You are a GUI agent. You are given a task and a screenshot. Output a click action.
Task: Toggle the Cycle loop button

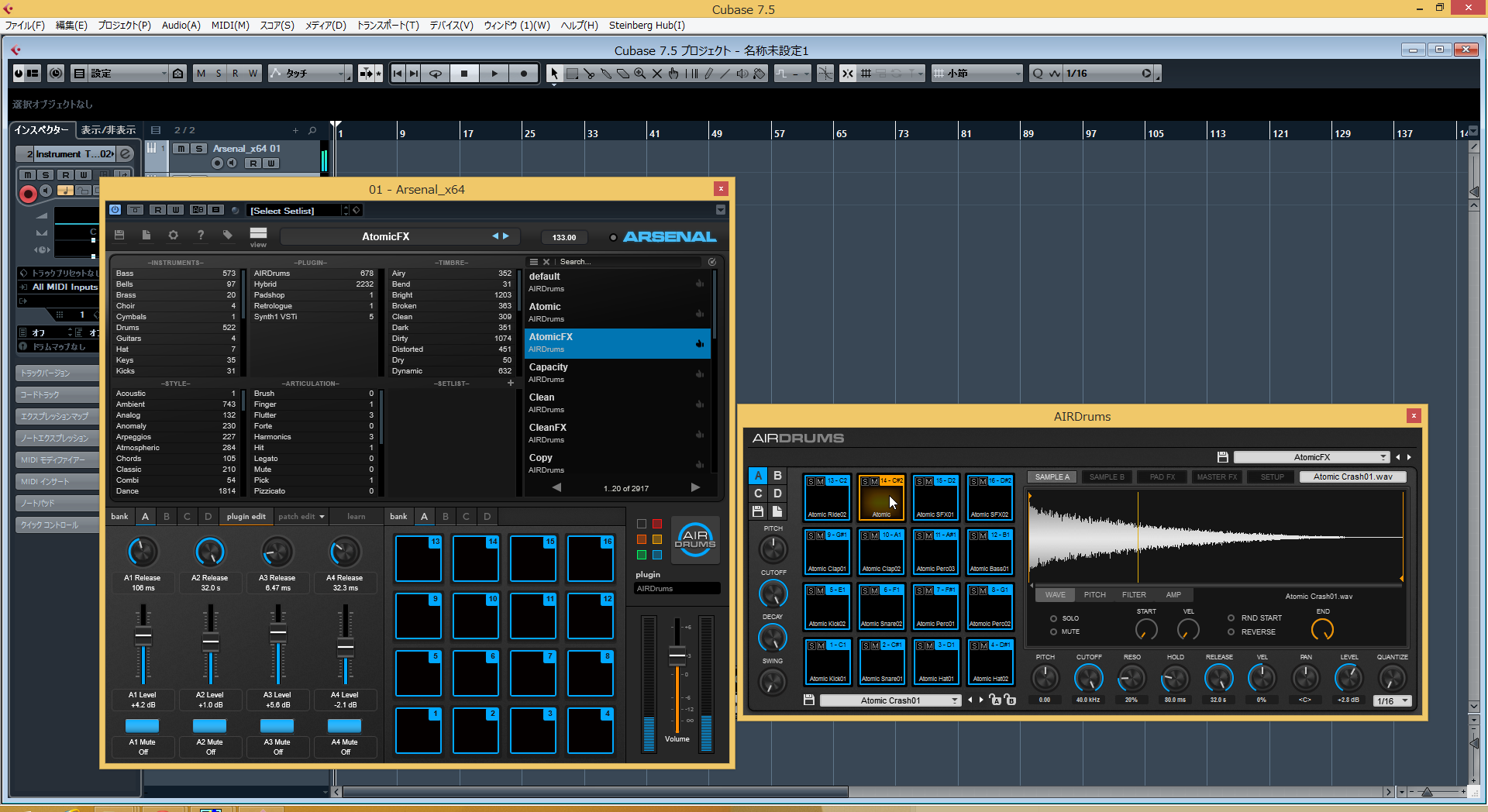click(x=436, y=74)
